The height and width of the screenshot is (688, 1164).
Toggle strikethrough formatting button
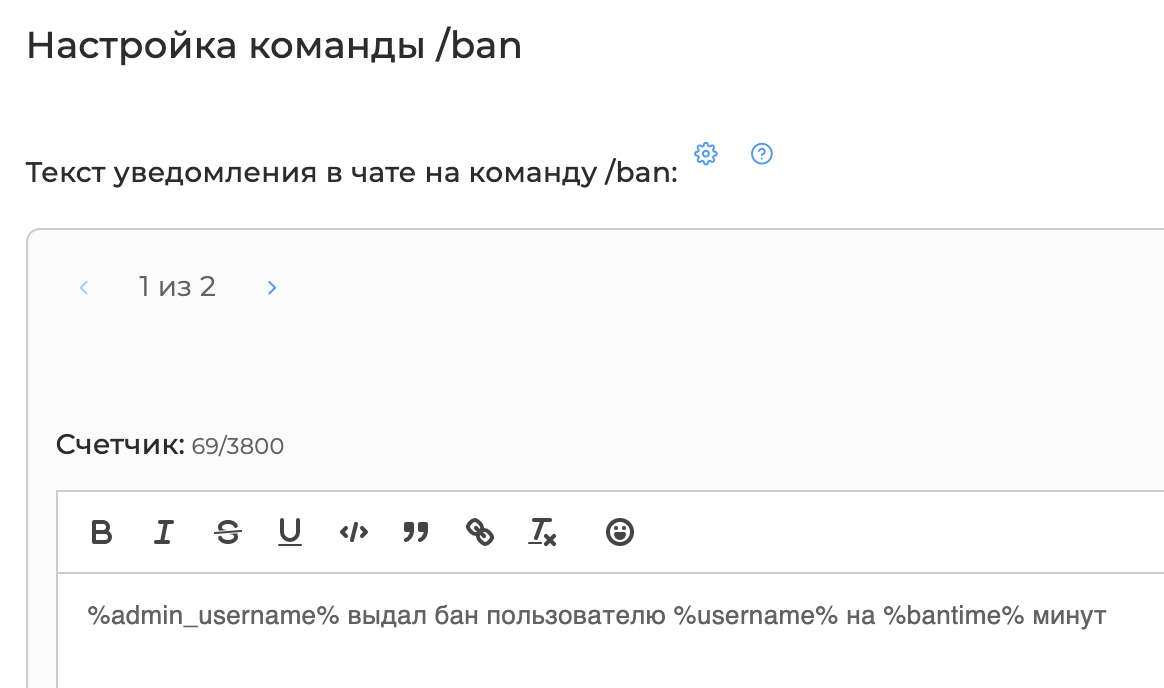point(228,532)
